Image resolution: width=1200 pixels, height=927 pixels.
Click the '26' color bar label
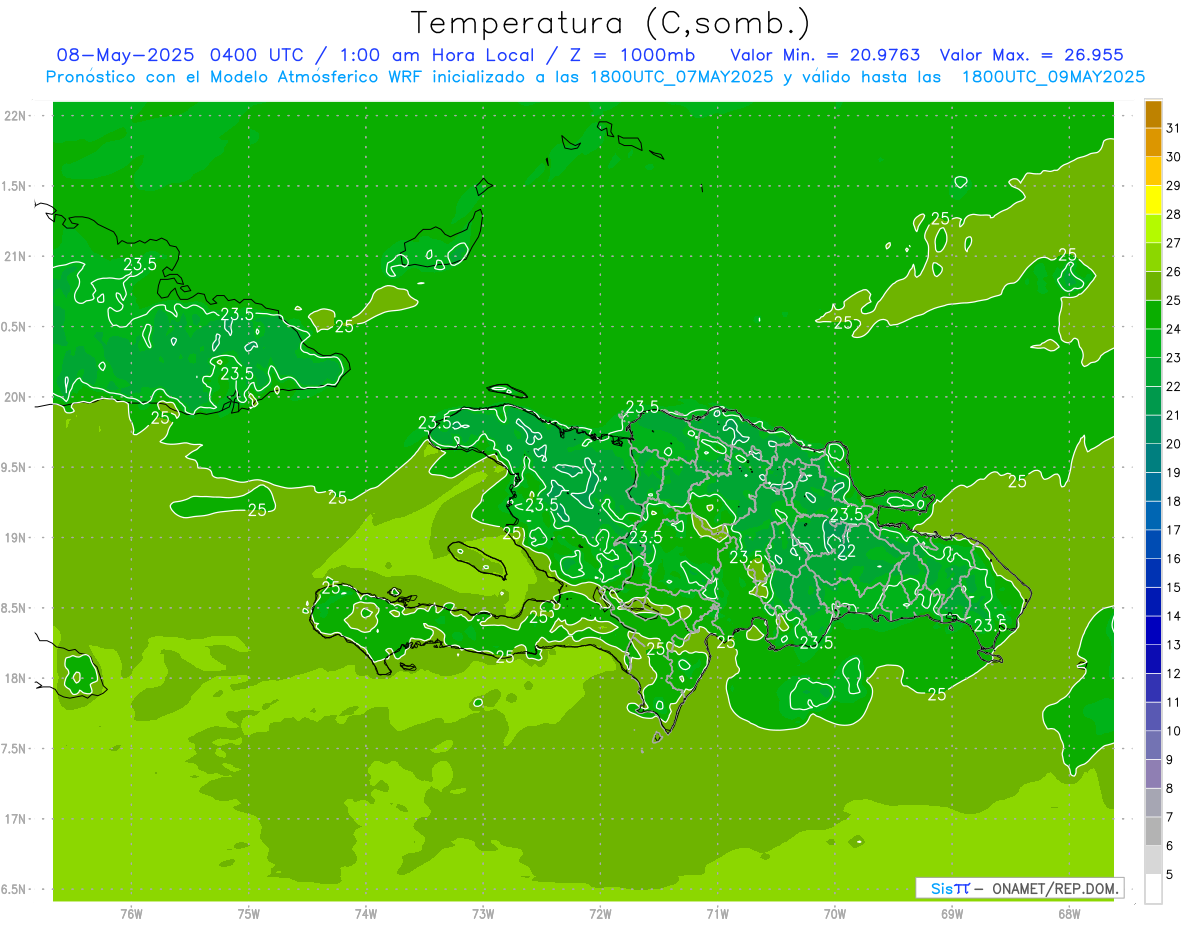1174,271
